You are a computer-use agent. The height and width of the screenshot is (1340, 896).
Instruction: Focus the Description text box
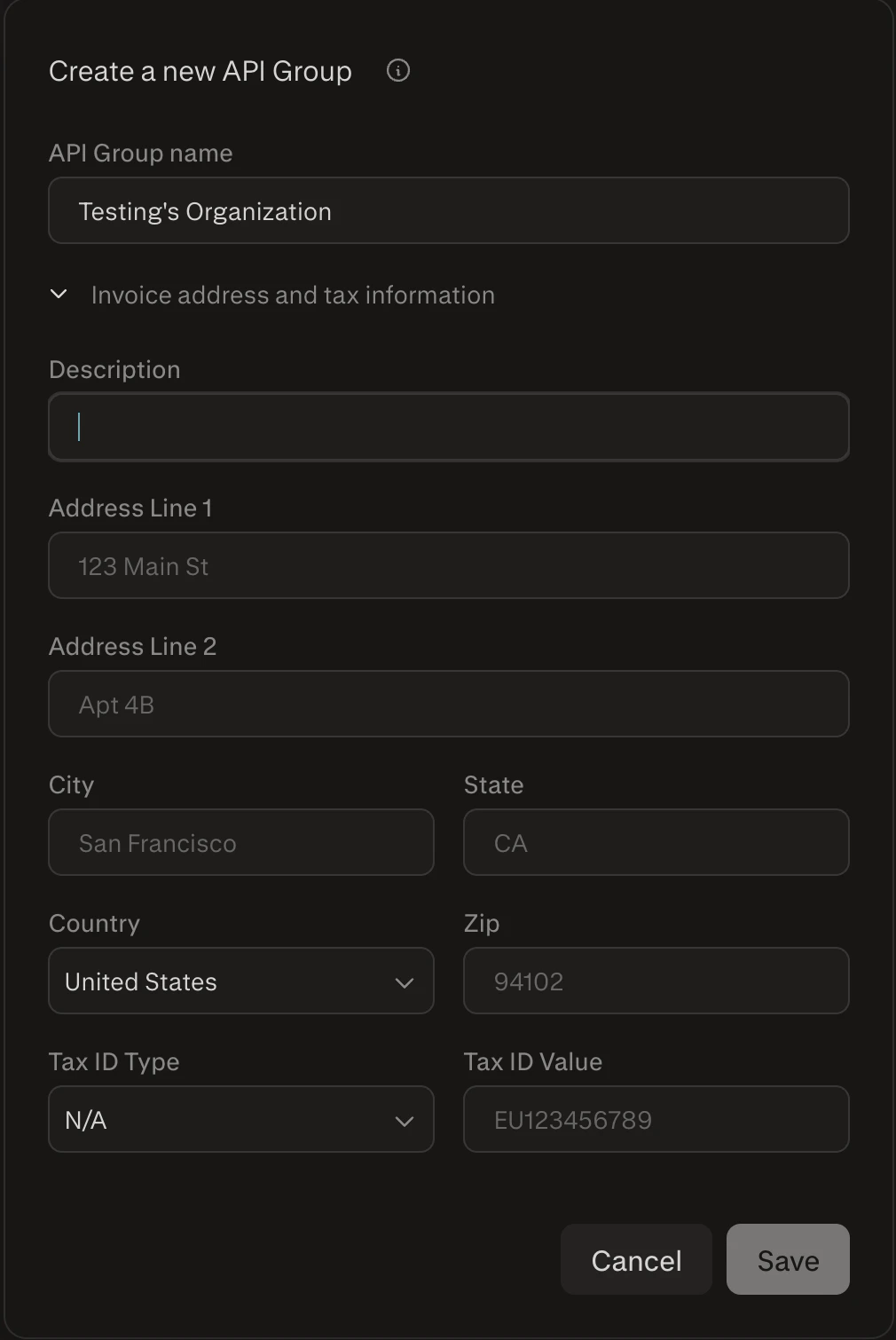pyautogui.click(x=448, y=427)
